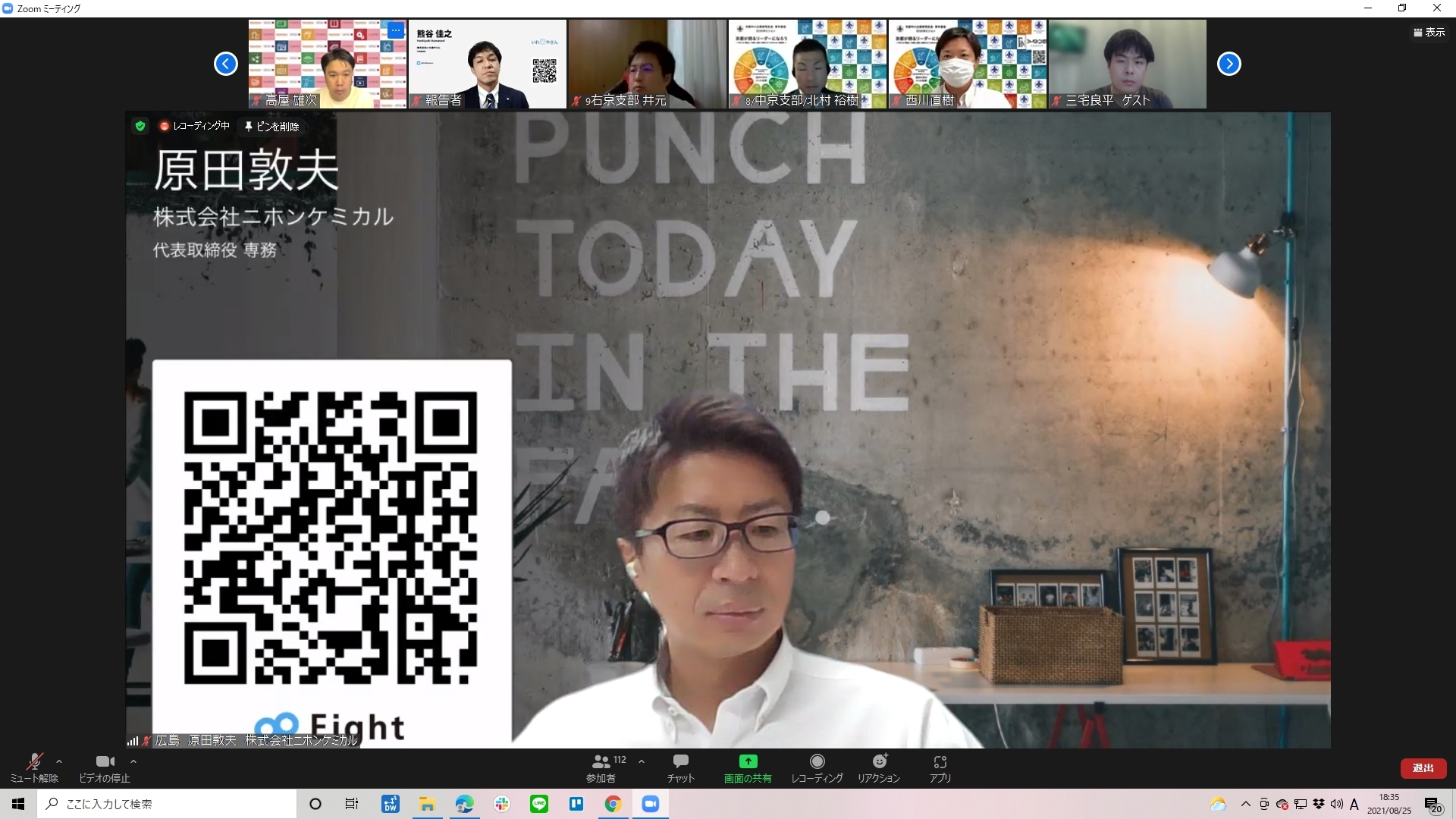This screenshot has width=1456, height=819.
Task: Open Slack taskbar icon
Action: (501, 804)
